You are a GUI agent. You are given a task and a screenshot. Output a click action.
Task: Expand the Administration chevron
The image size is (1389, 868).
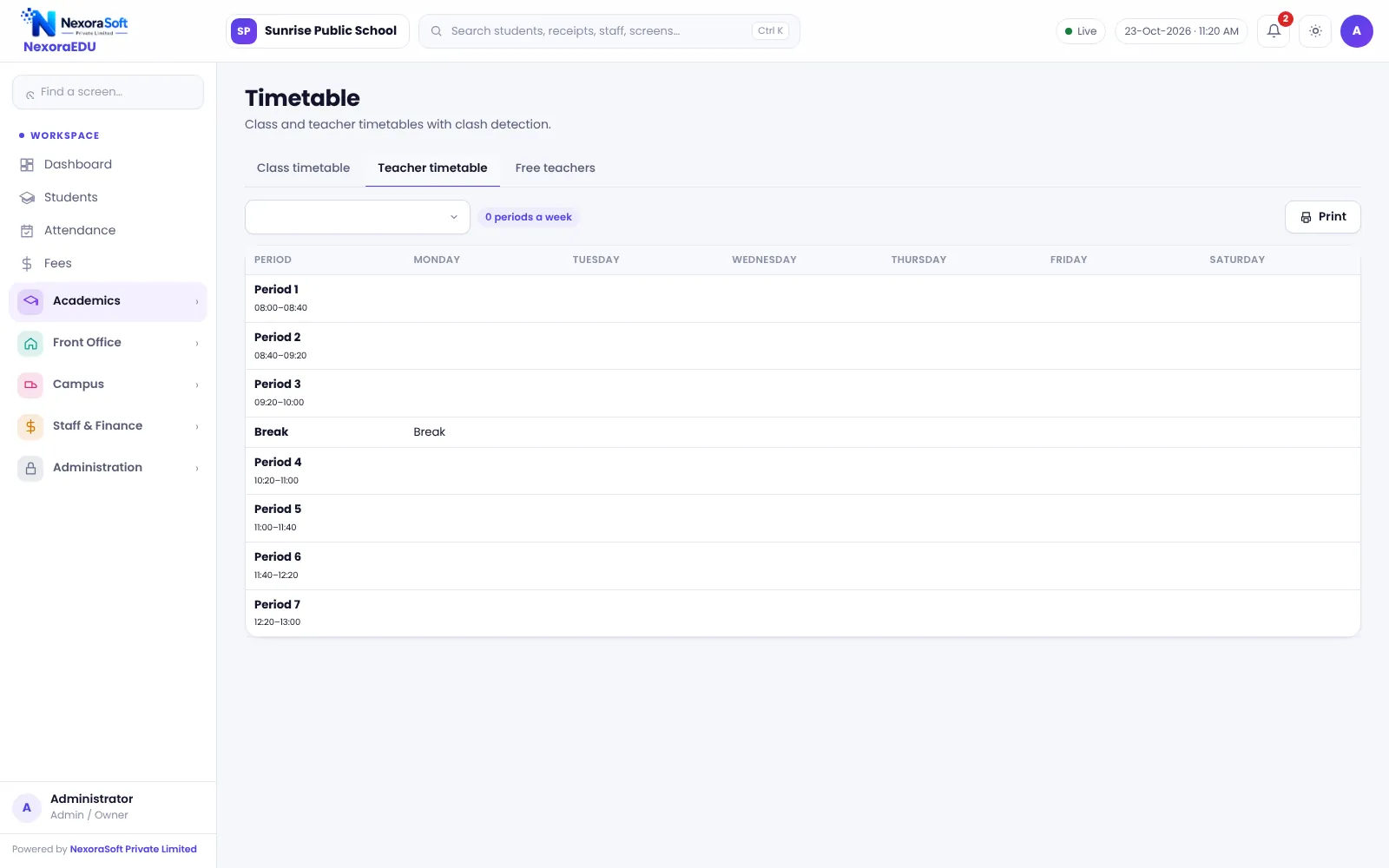(197, 469)
